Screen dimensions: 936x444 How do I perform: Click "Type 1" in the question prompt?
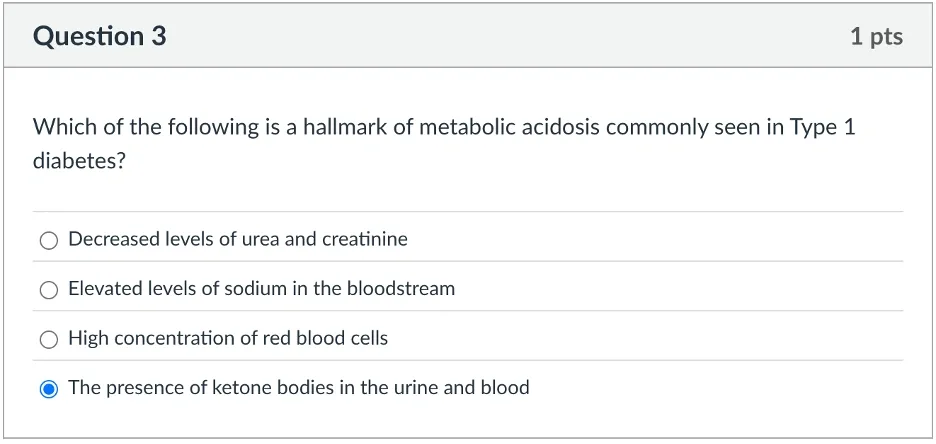pos(822,128)
